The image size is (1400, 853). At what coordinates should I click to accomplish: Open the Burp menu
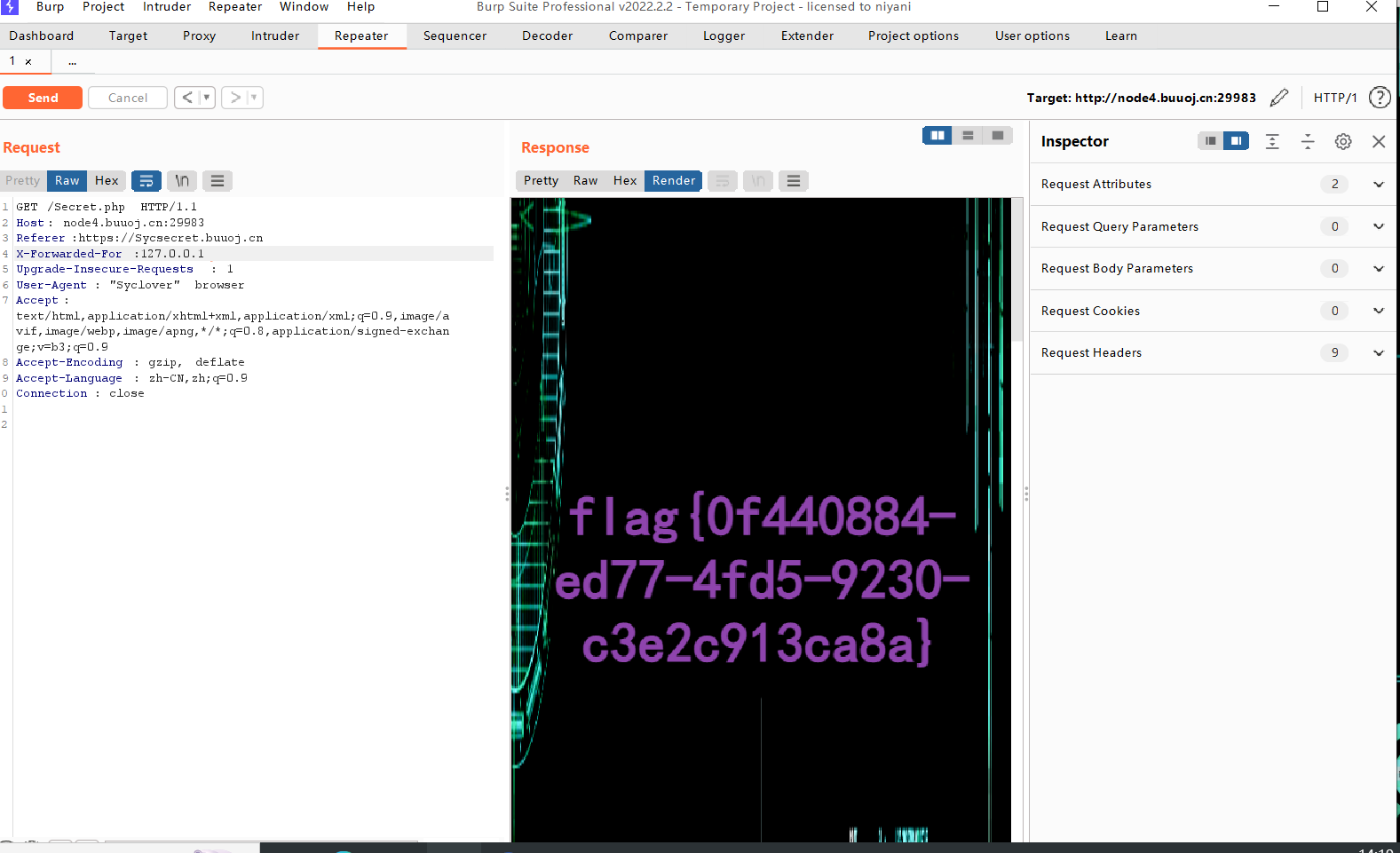(50, 7)
